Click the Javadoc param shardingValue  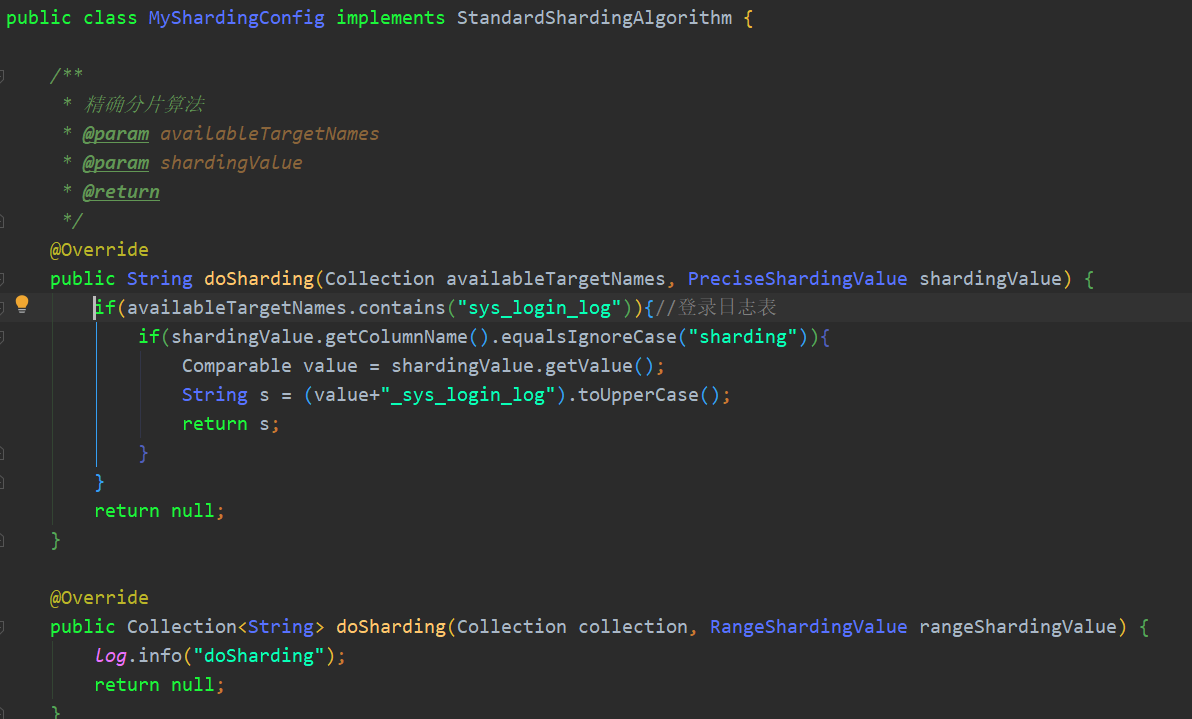click(231, 163)
